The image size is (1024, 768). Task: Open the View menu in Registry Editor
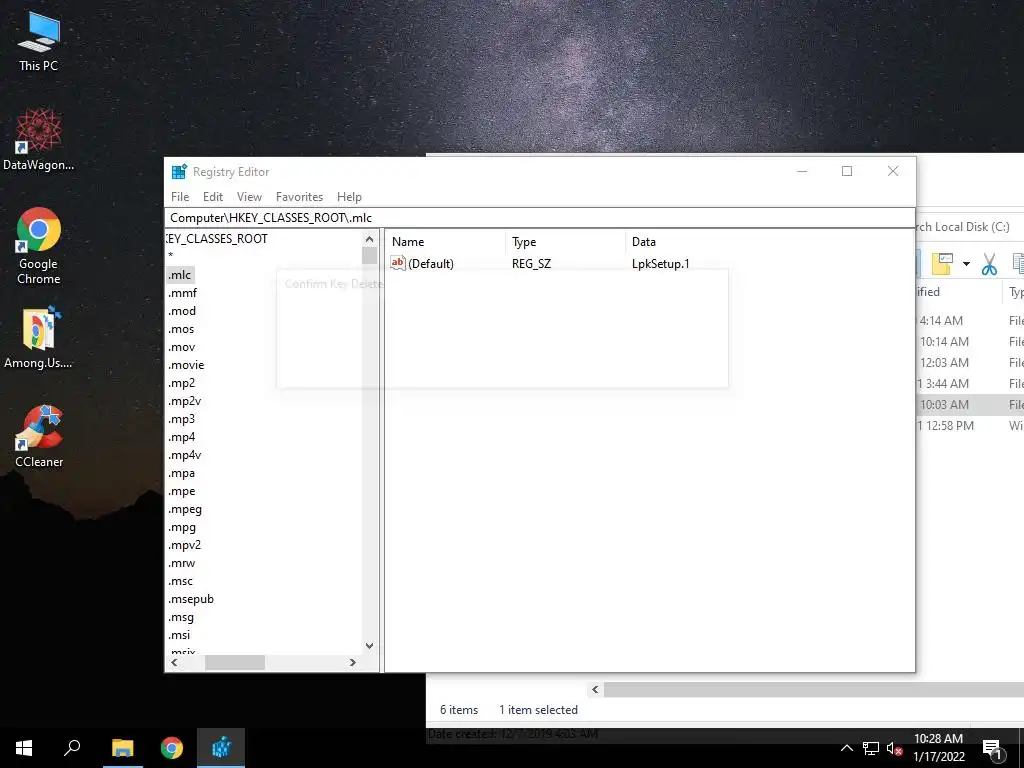[249, 197]
